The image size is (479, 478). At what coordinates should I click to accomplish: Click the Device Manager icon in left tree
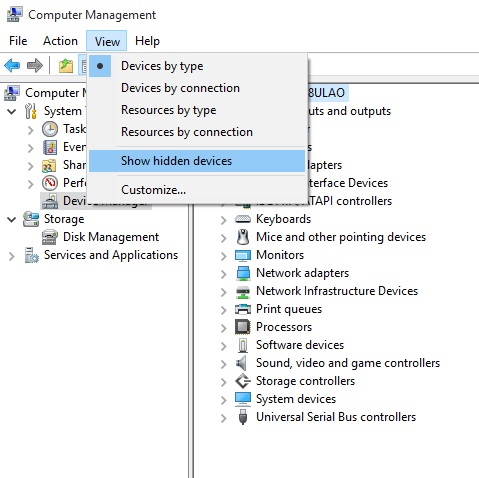(x=50, y=201)
